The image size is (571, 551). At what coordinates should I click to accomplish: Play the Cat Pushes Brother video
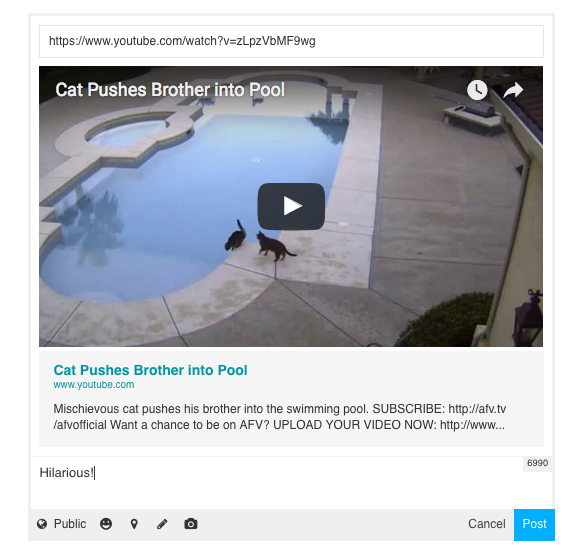(291, 206)
